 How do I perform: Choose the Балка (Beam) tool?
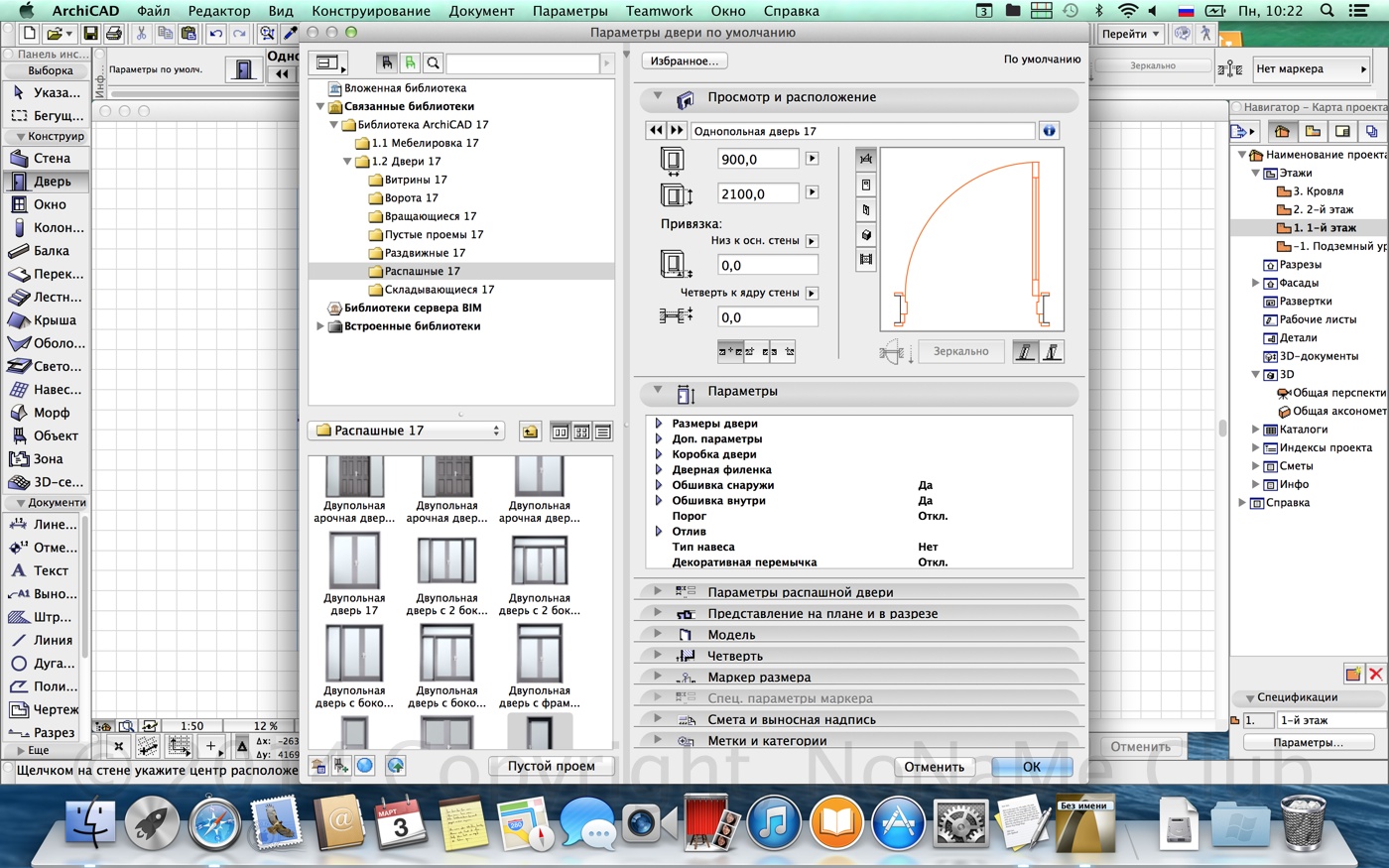[45, 251]
